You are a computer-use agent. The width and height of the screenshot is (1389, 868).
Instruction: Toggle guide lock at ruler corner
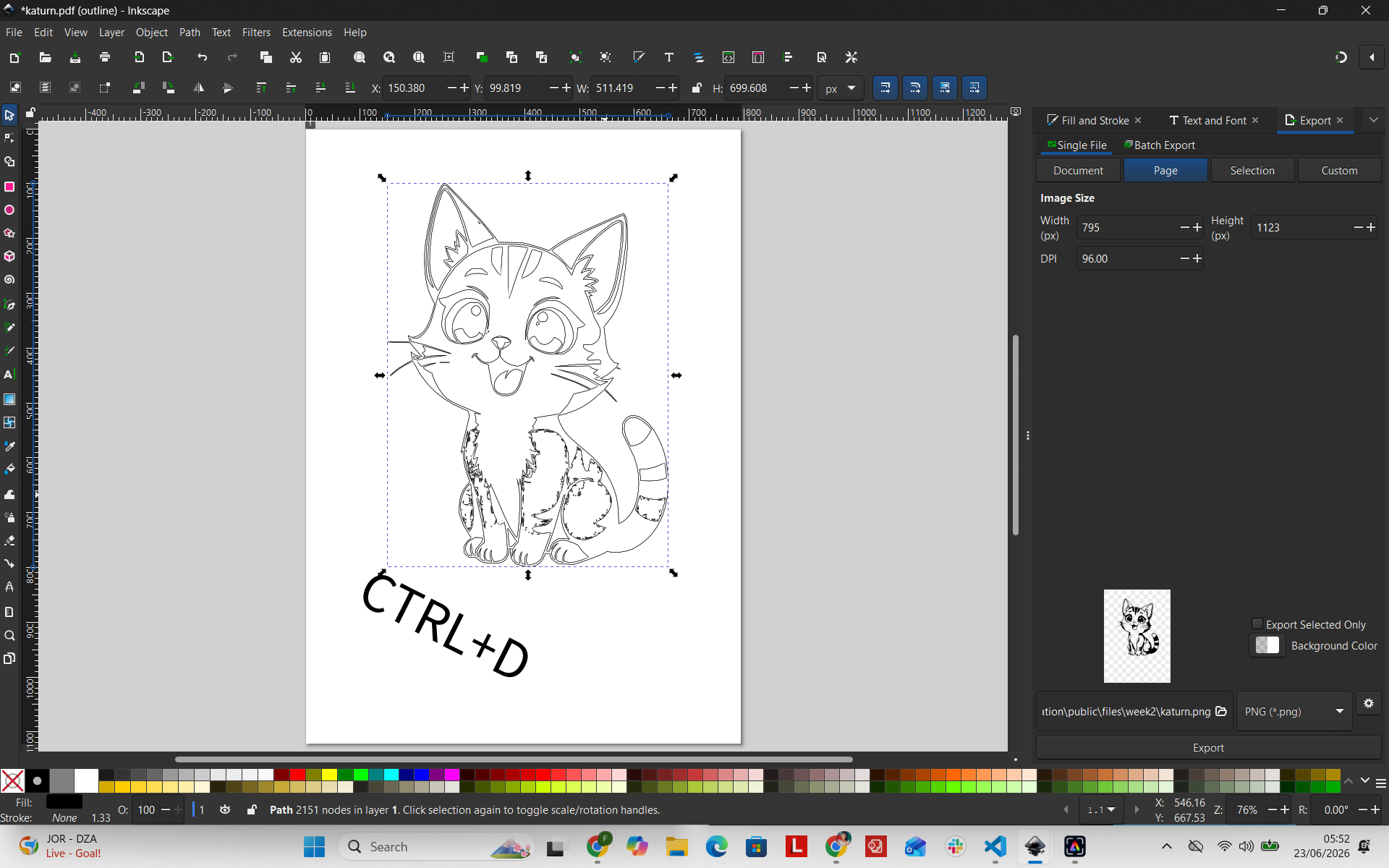pyautogui.click(x=30, y=113)
